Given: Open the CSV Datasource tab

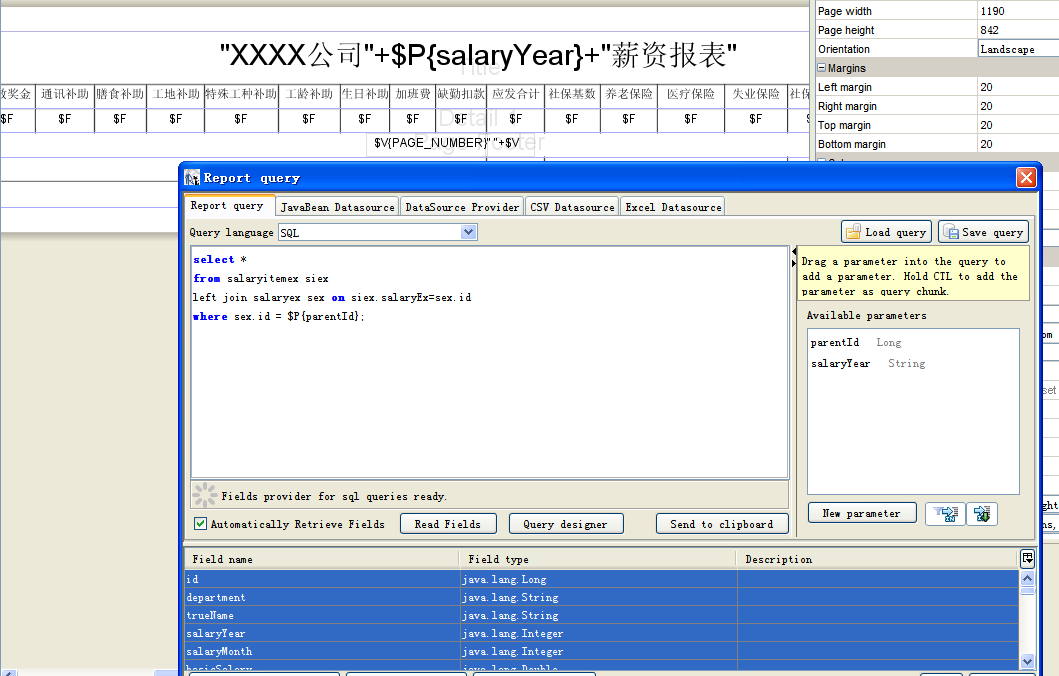Looking at the screenshot, I should point(572,207).
